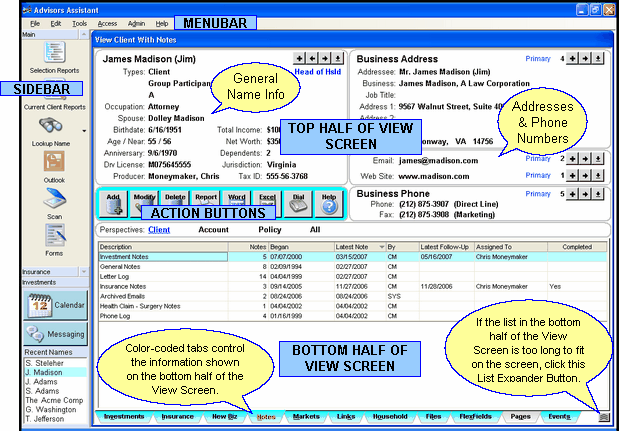Open Selection Reports in the sidebar
Screen dimensions: 619x431
[54, 55]
